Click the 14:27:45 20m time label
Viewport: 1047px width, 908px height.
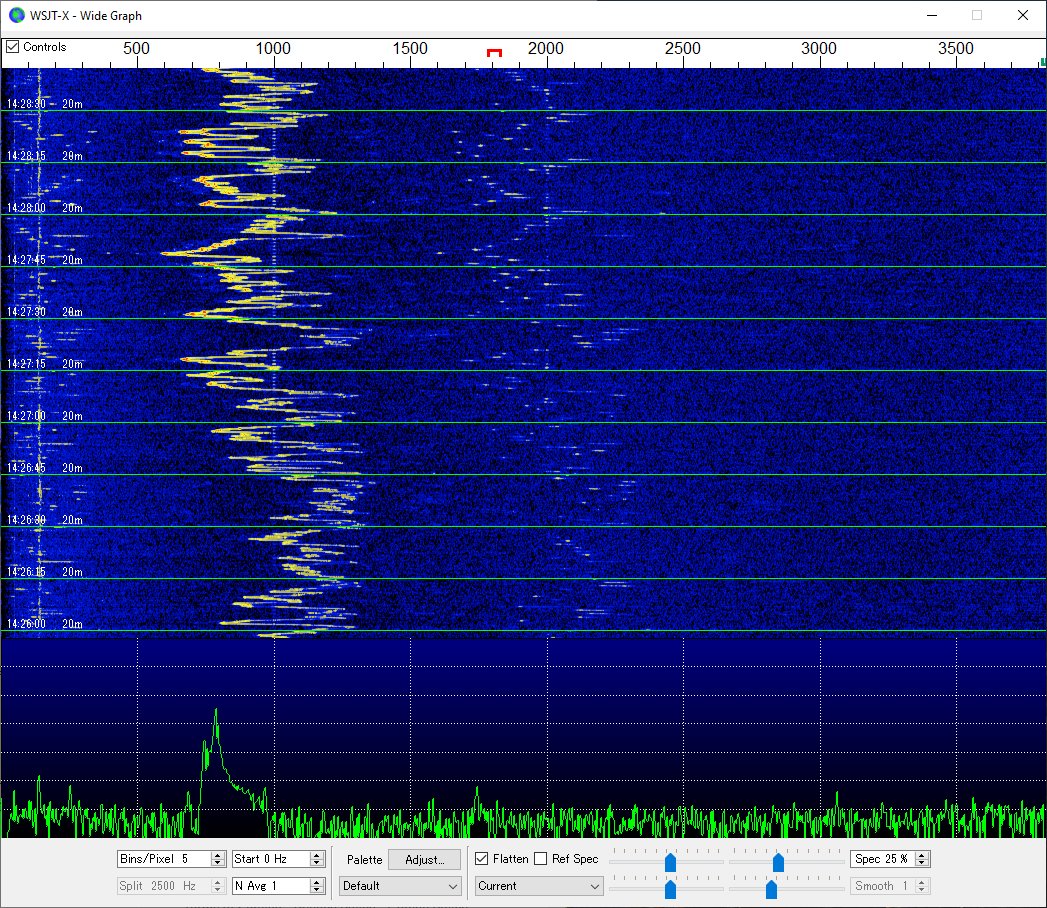pos(45,260)
